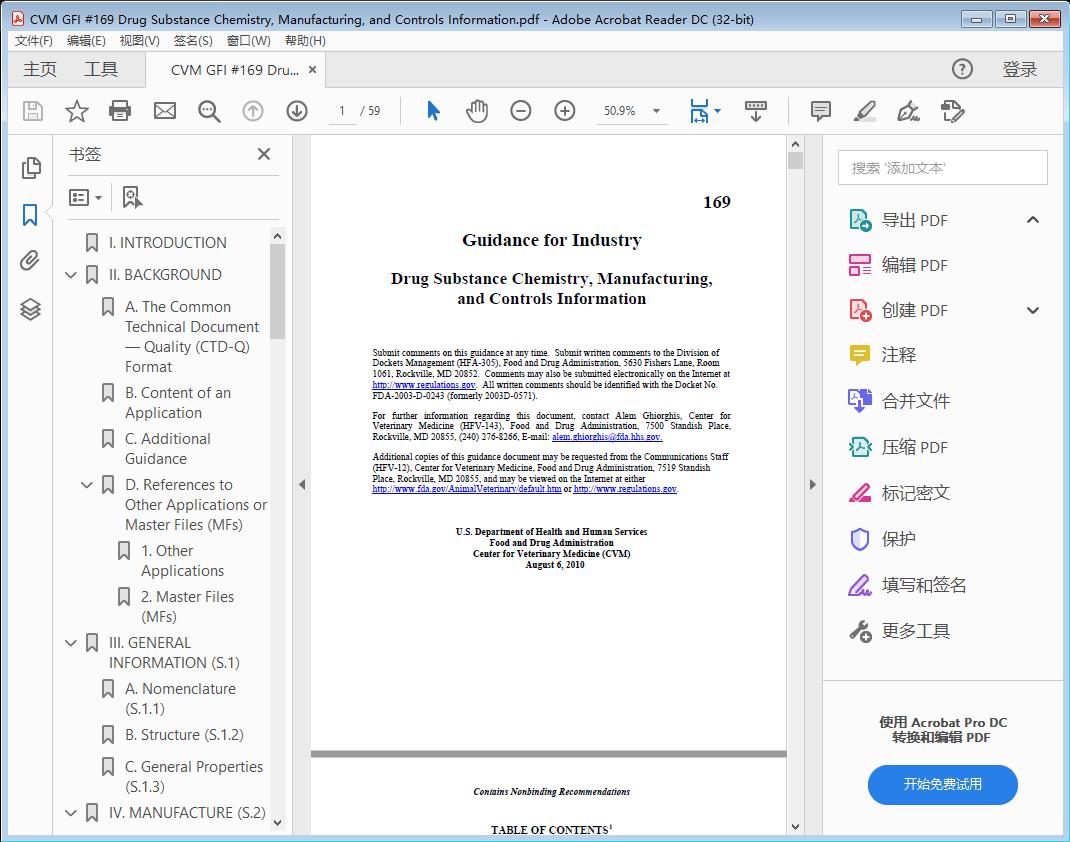Select the arrow selection tool
Screen dimensions: 1070x842
(x=432, y=111)
